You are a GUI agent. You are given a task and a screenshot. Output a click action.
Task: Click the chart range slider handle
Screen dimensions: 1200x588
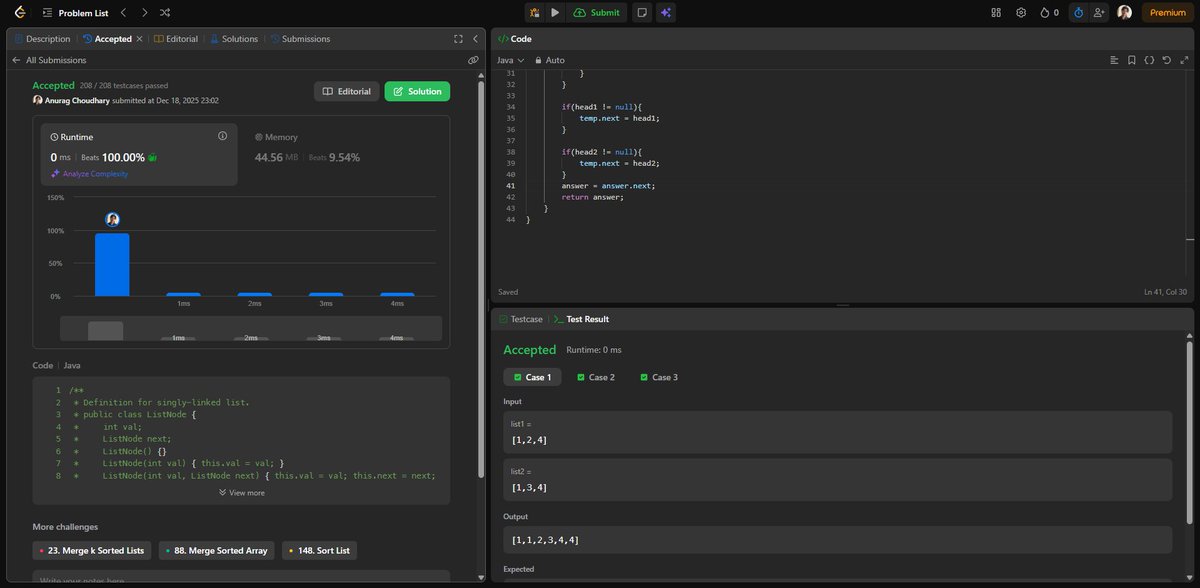[105, 331]
